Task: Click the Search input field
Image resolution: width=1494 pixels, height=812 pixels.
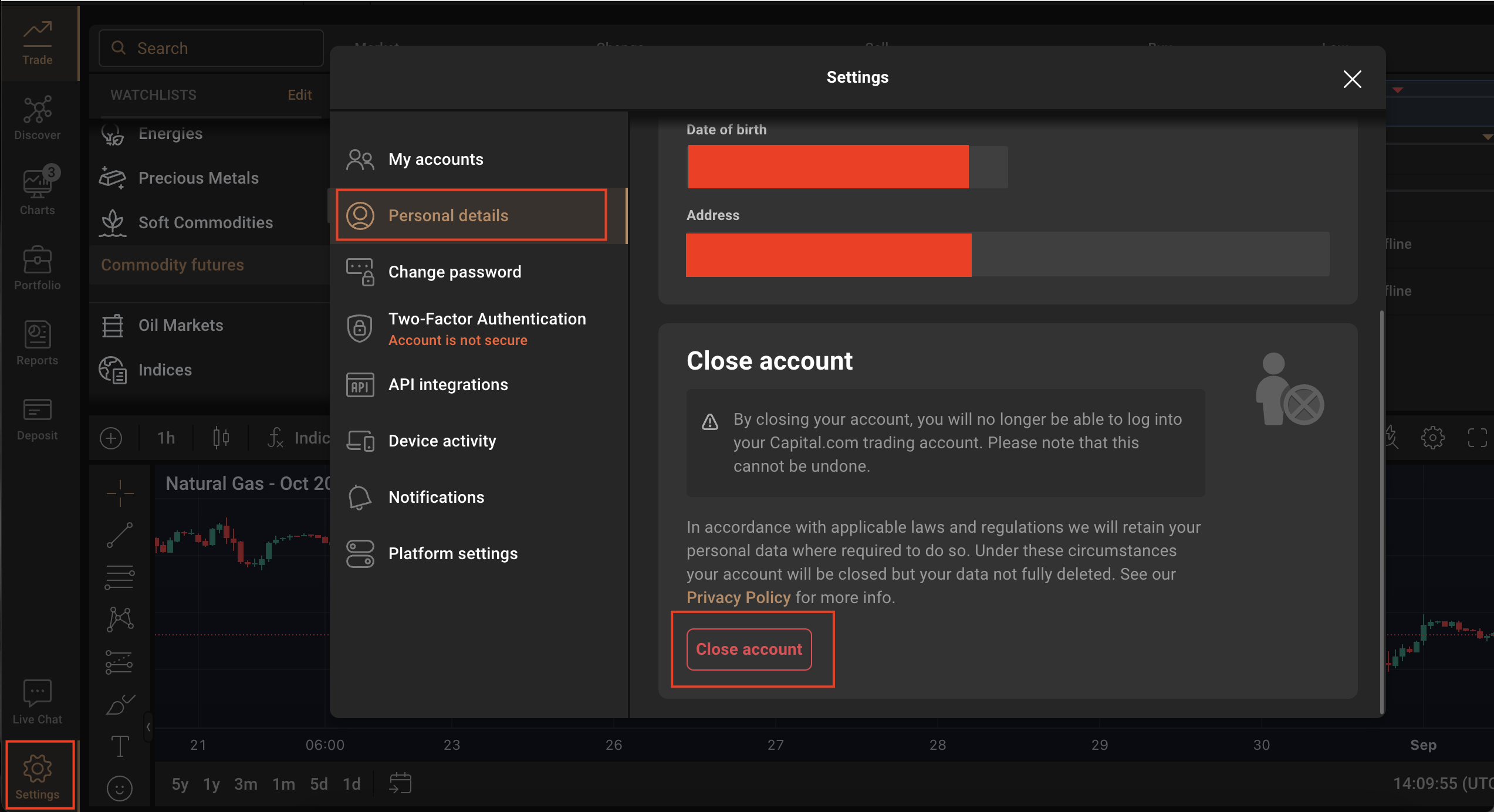Action: click(x=211, y=48)
